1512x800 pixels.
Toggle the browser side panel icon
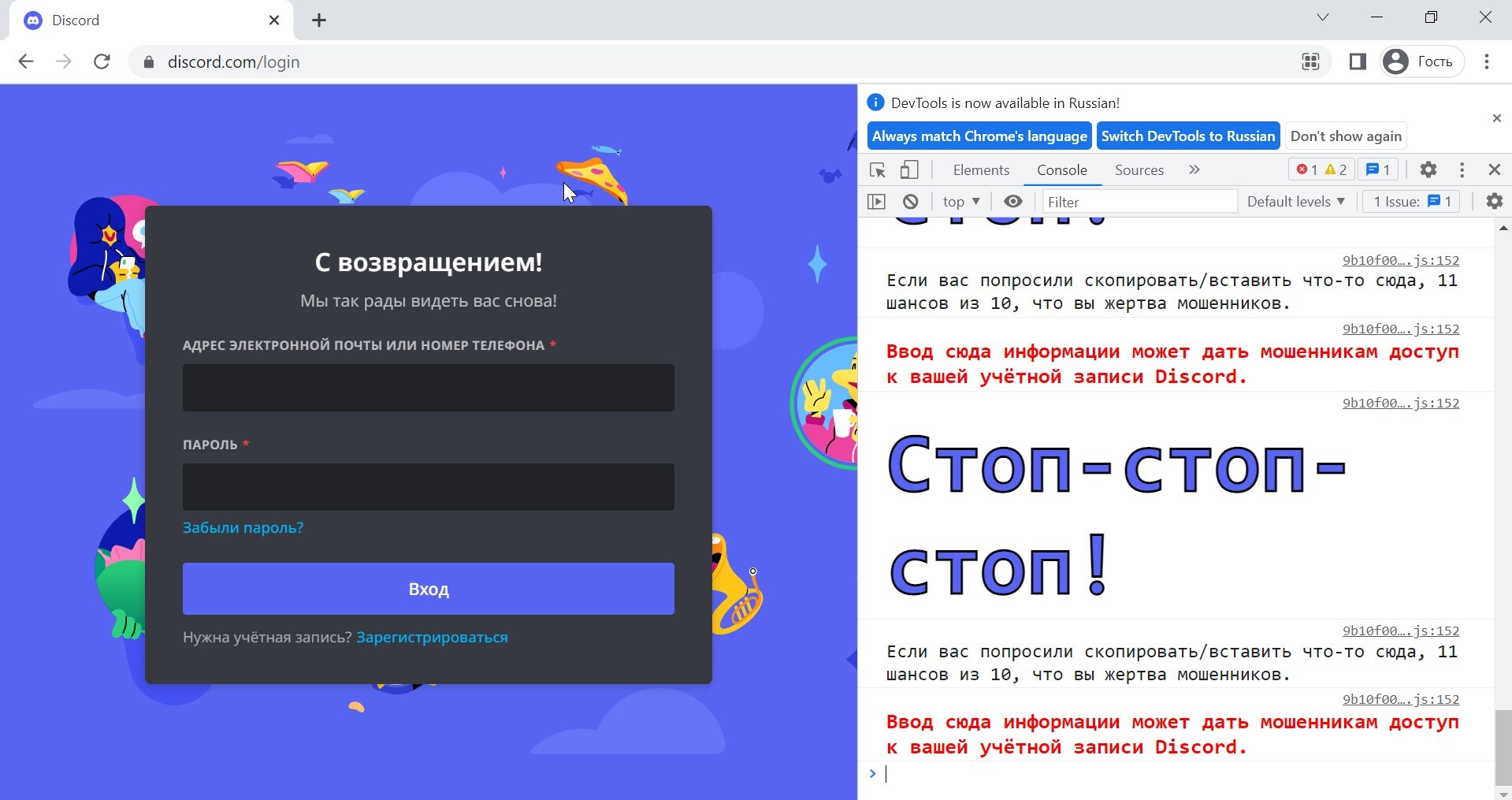point(1358,61)
